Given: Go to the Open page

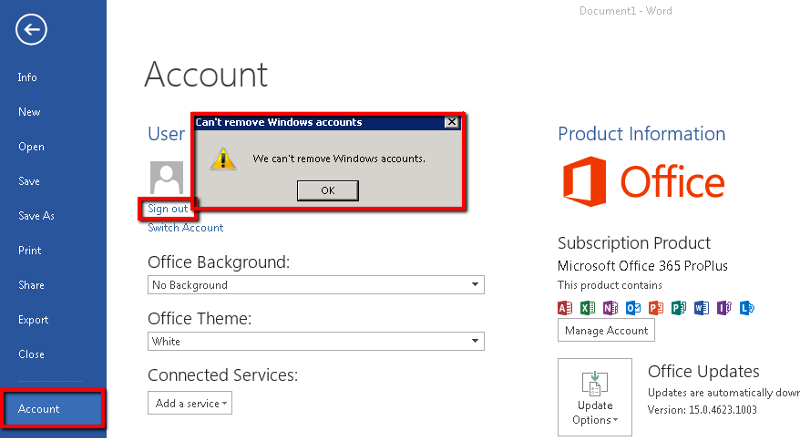Looking at the screenshot, I should click(31, 147).
